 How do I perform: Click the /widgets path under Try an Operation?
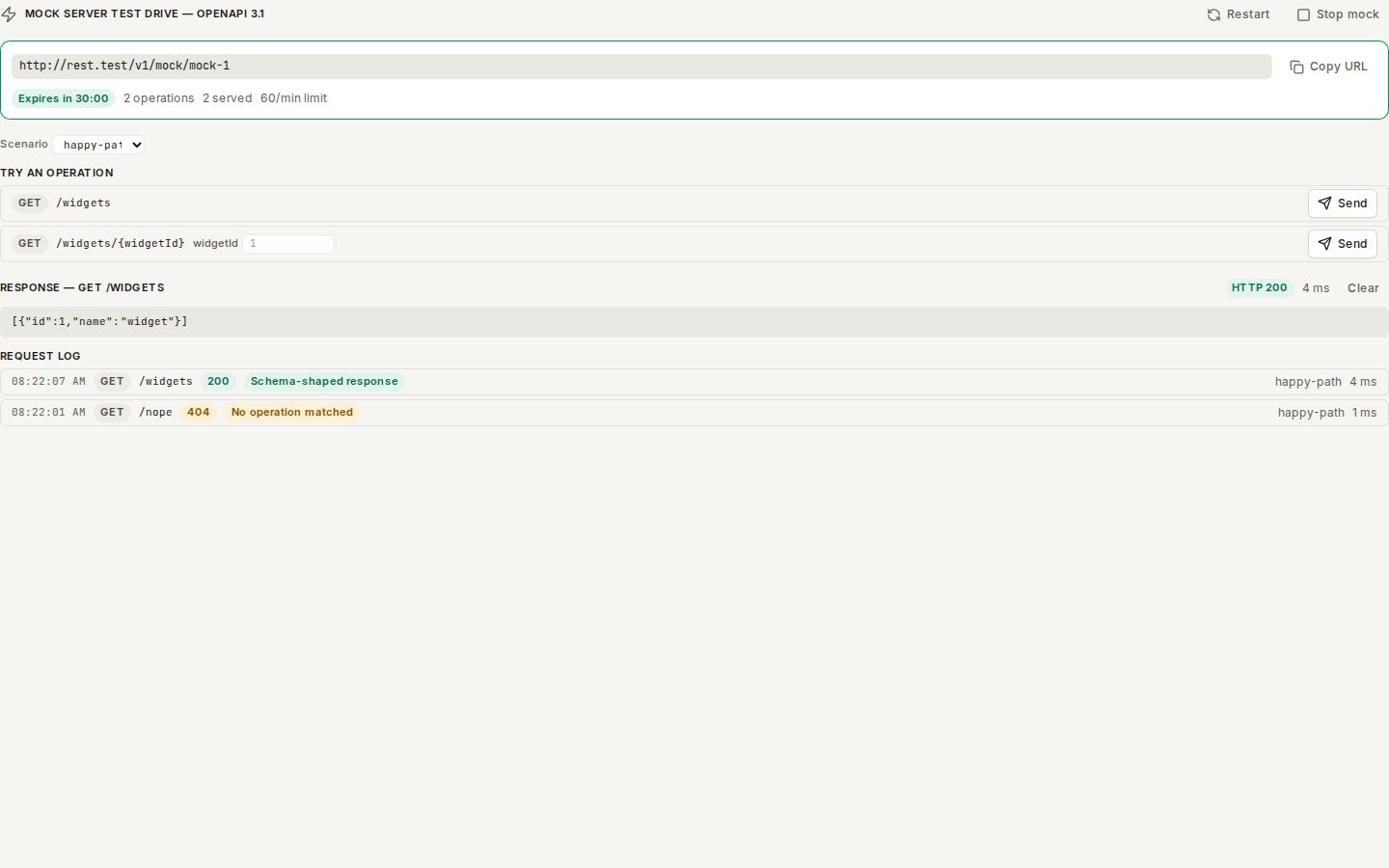tap(84, 203)
